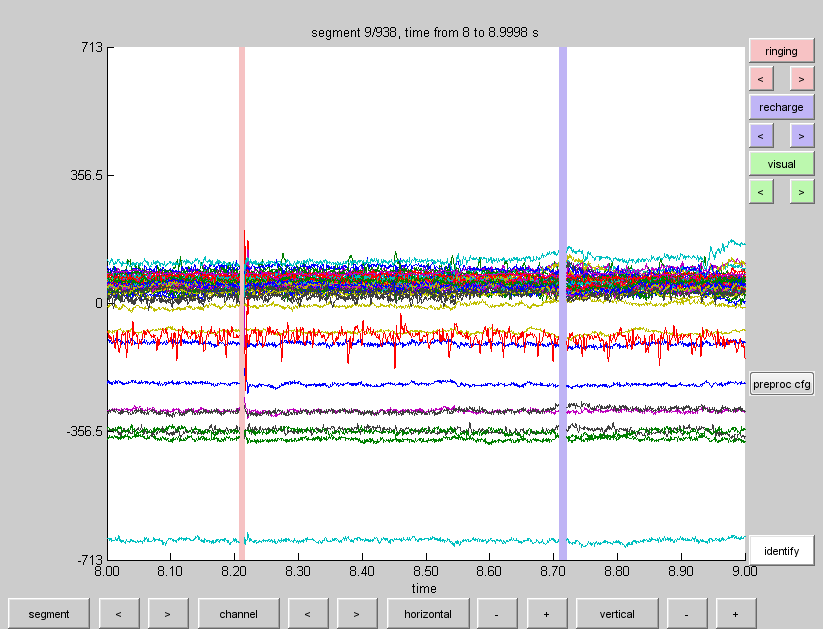This screenshot has height=629, width=823.
Task: Decrease the vertical scale
Action: 687,614
